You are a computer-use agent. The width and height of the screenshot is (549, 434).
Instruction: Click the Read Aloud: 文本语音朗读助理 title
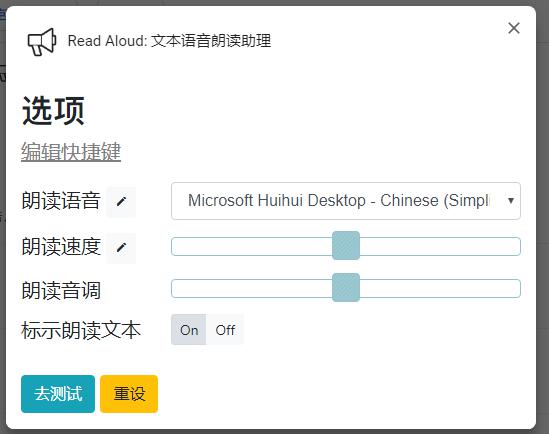[x=169, y=41]
